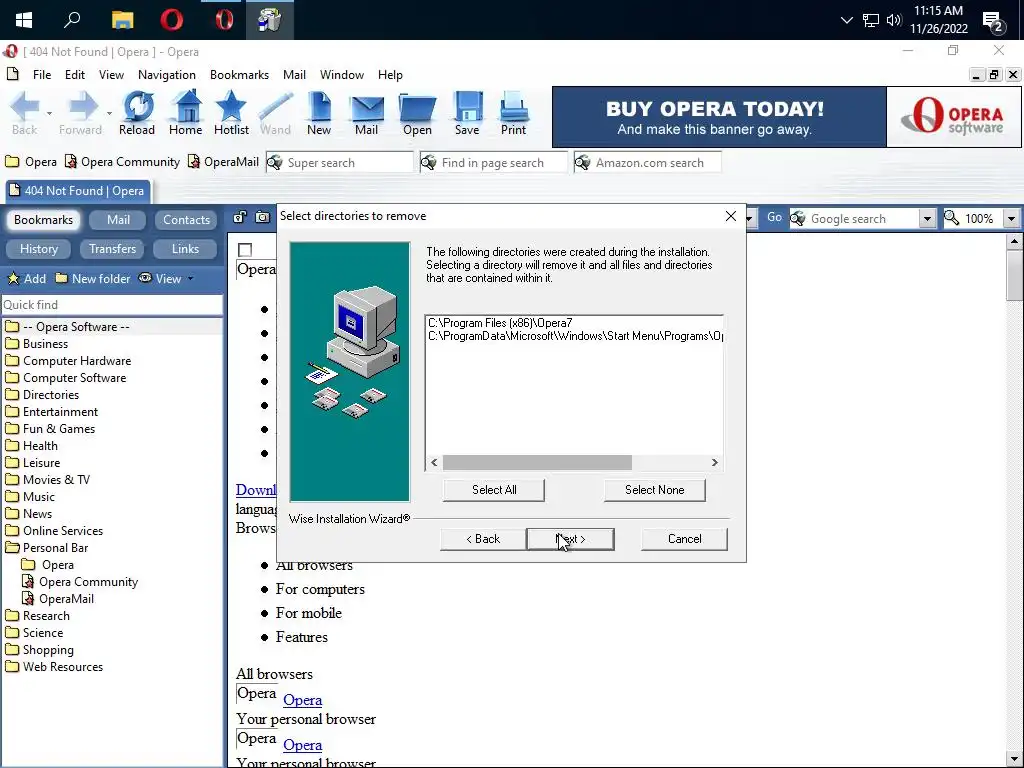Viewport: 1024px width, 768px height.
Task: Click the Windows Start button
Action: point(24,20)
